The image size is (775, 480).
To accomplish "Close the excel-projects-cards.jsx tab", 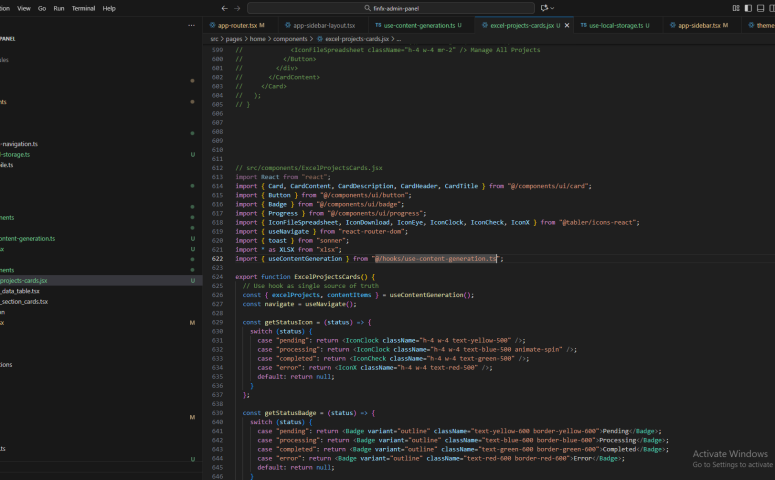I will click(x=568, y=25).
